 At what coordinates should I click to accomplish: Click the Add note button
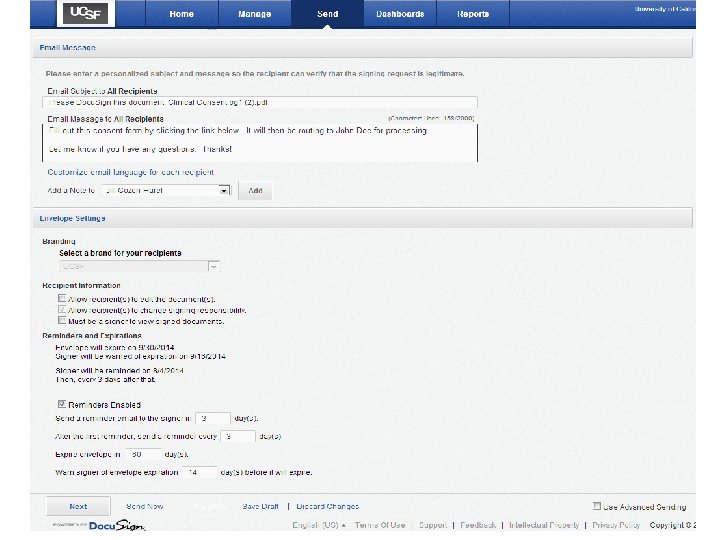click(255, 190)
